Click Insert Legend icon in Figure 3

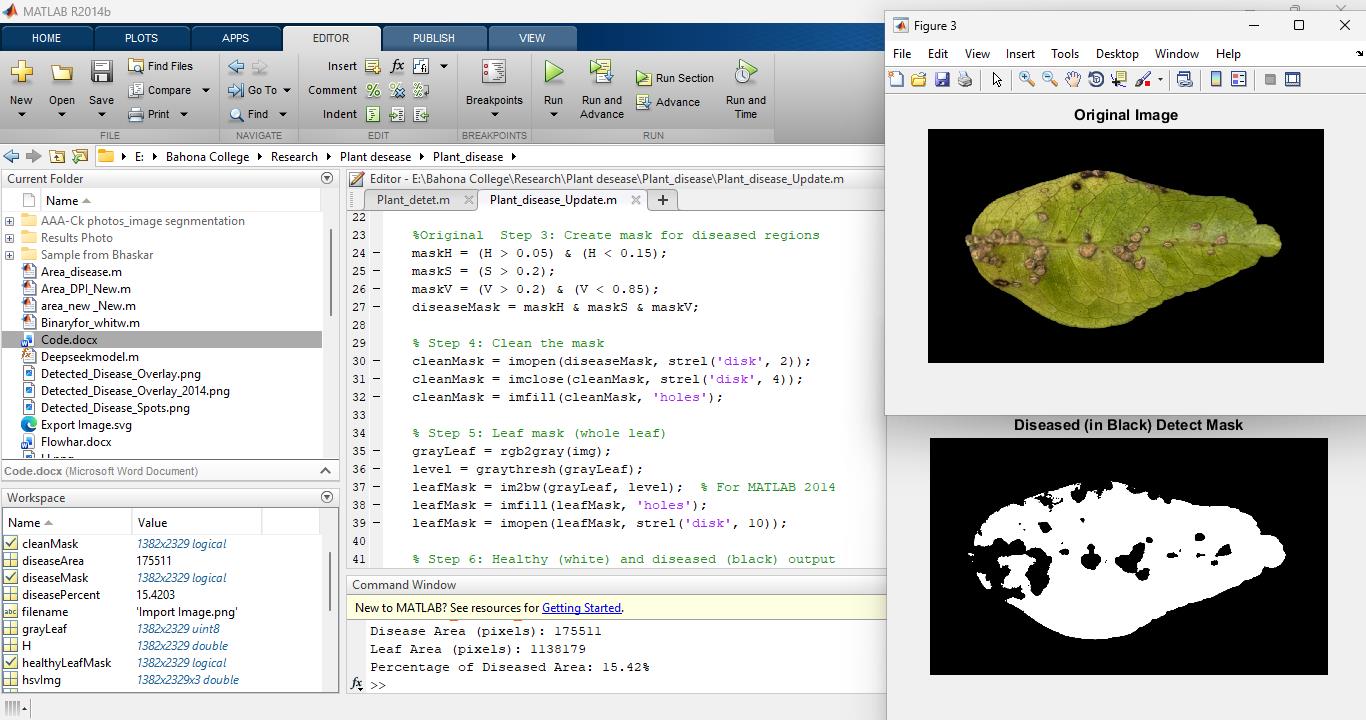(x=1239, y=79)
